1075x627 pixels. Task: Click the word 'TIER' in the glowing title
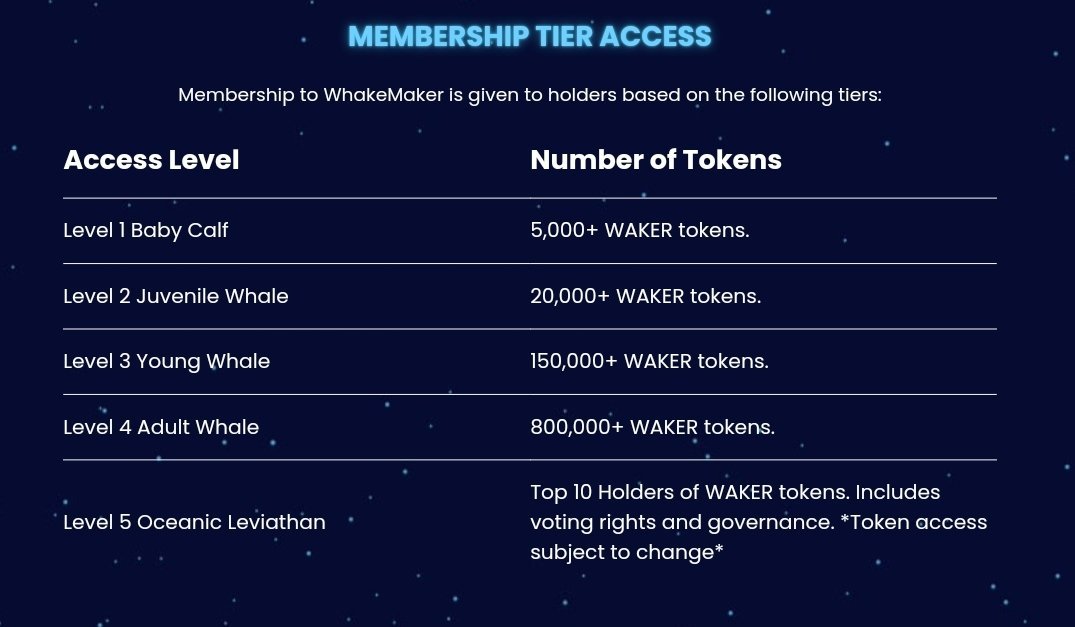pyautogui.click(x=564, y=36)
